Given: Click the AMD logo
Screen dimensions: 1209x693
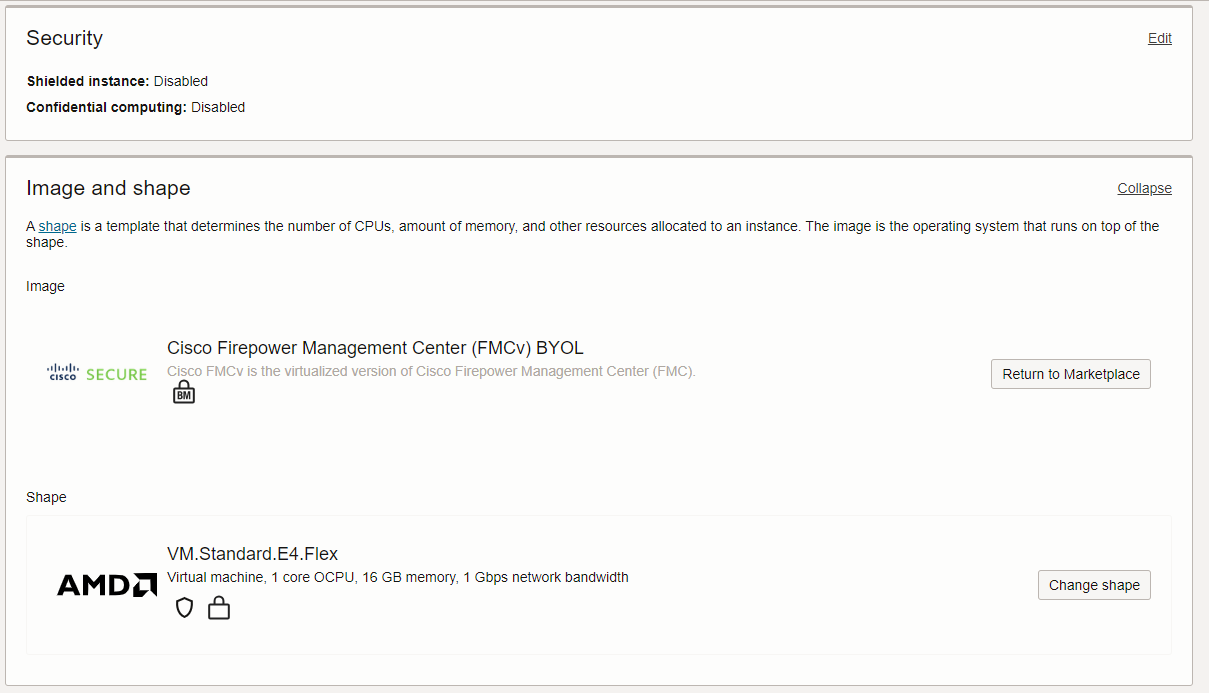Looking at the screenshot, I should (x=107, y=585).
